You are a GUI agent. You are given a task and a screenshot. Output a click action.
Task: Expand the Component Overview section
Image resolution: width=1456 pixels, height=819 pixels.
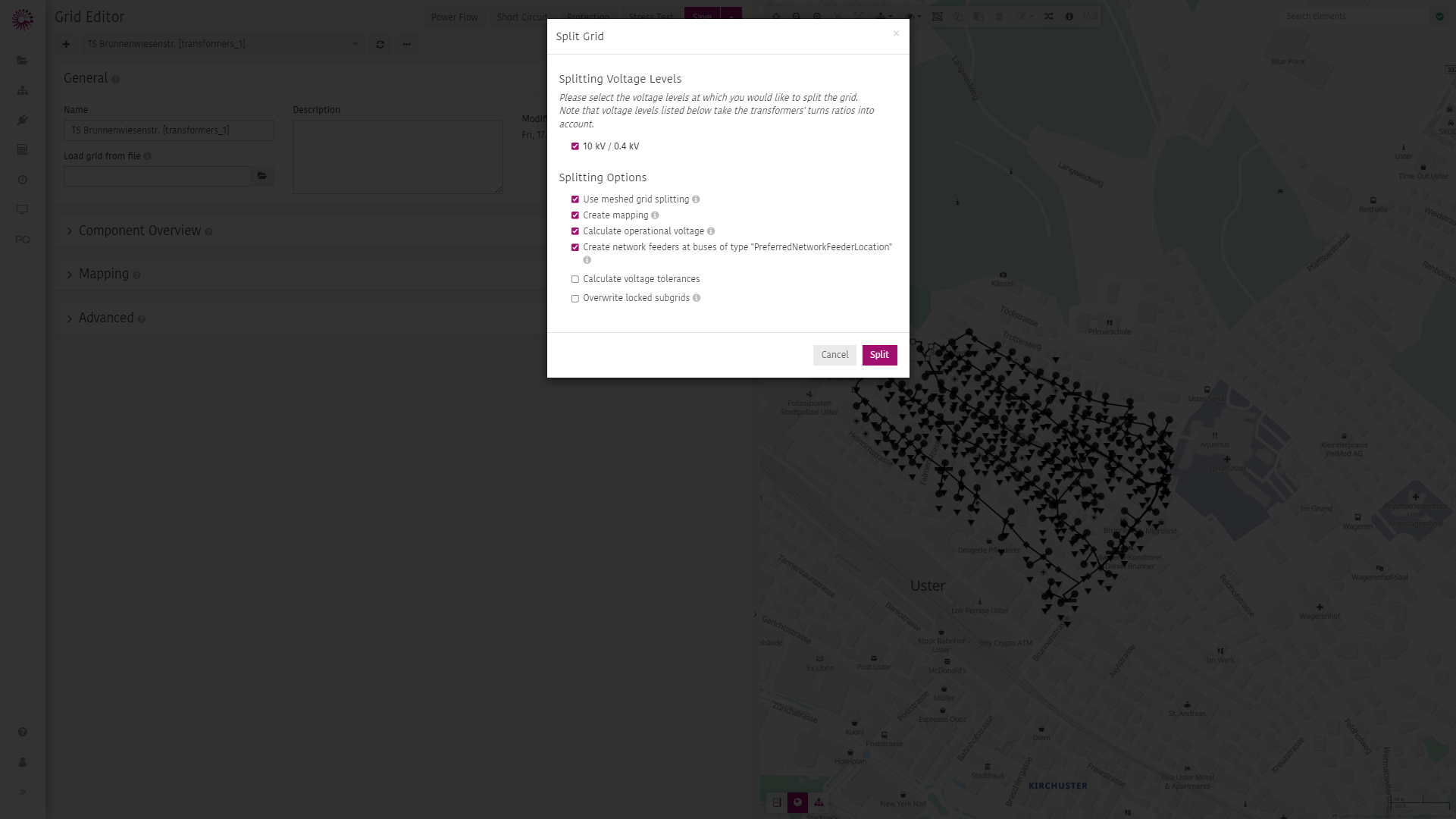pyautogui.click(x=139, y=231)
